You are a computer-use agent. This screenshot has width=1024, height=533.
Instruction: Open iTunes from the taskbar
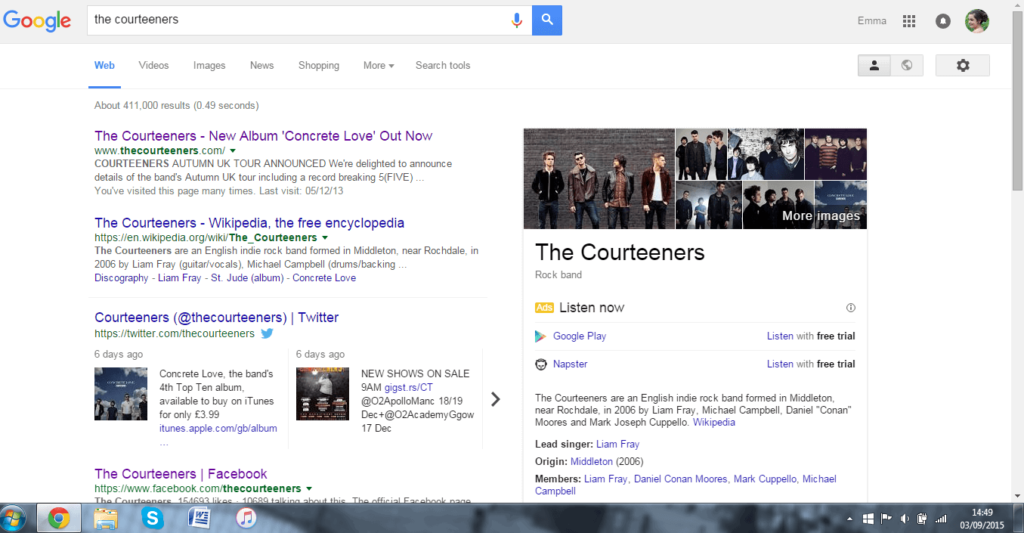[x=246, y=519]
